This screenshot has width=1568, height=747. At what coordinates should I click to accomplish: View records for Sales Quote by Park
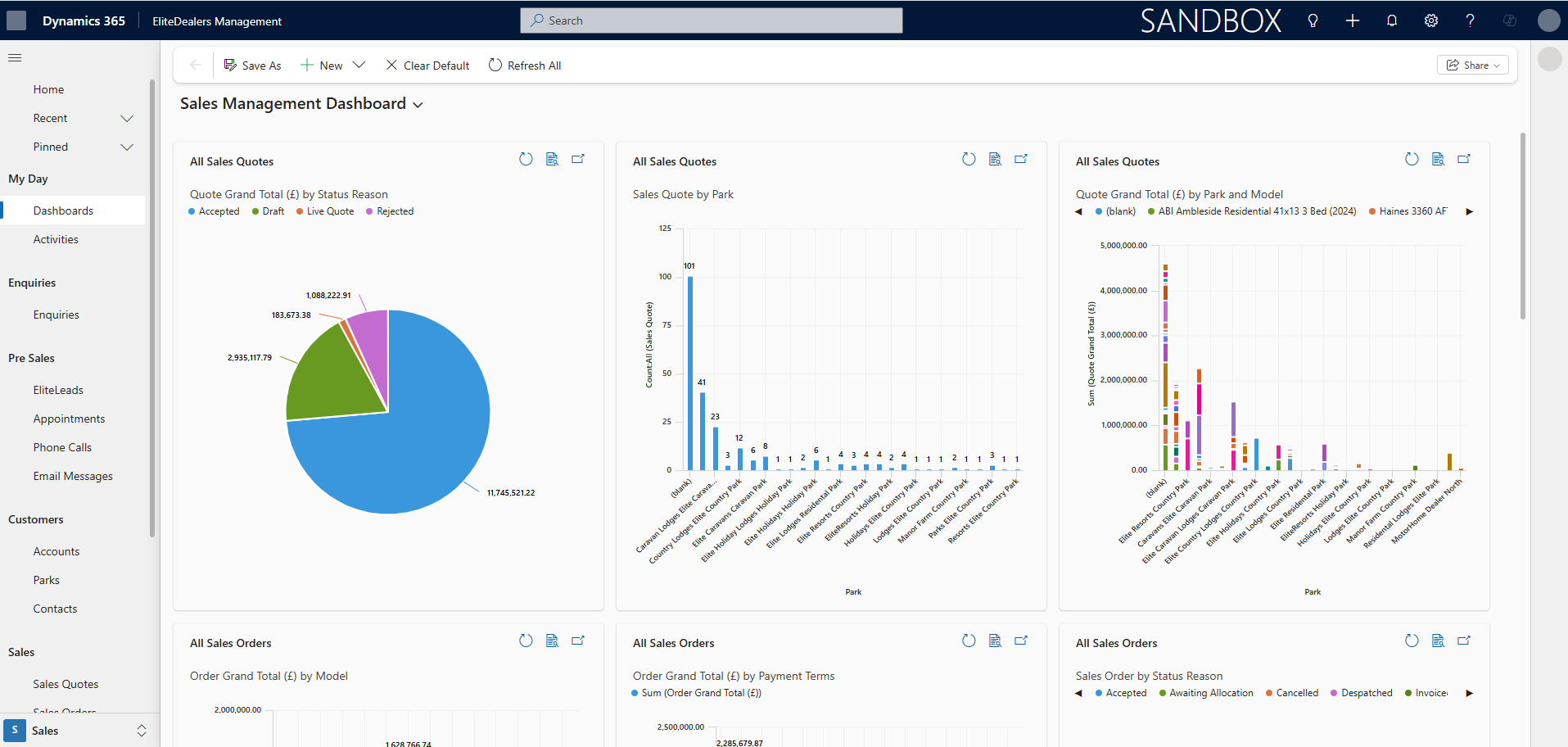tap(995, 159)
